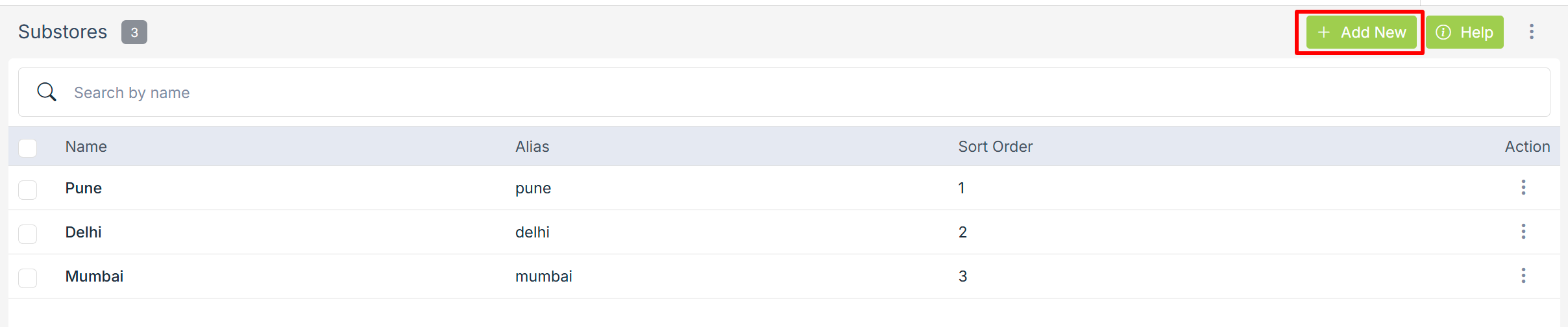The image size is (1568, 327).
Task: Check the Delhi row checkbox
Action: tap(28, 234)
